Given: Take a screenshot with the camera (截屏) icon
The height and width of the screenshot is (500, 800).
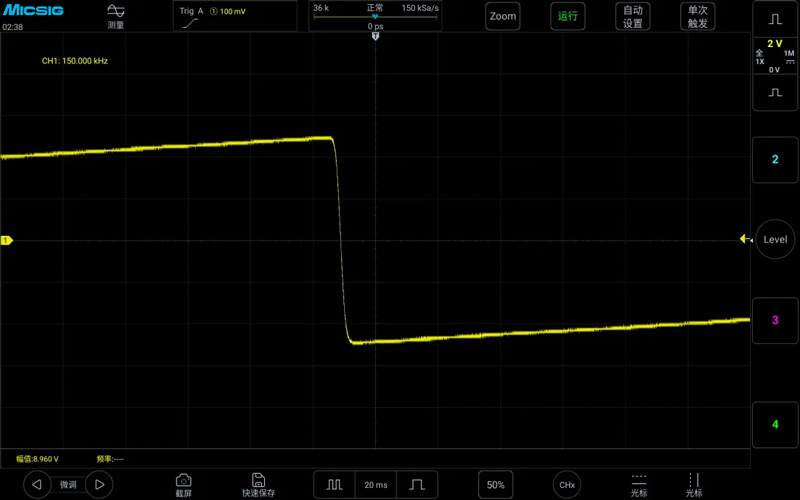Looking at the screenshot, I should point(184,485).
